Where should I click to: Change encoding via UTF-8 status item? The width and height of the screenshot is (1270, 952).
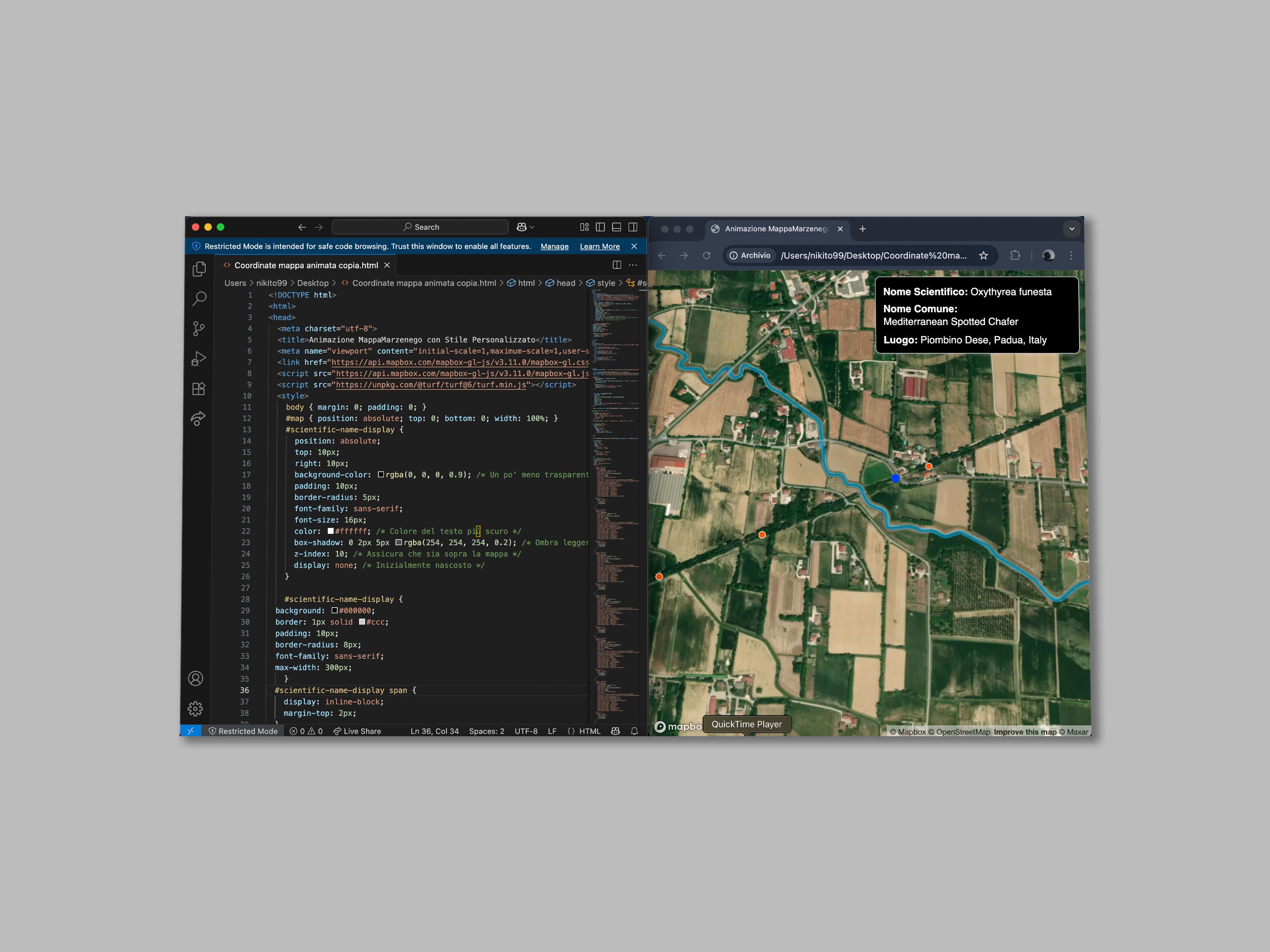(526, 731)
